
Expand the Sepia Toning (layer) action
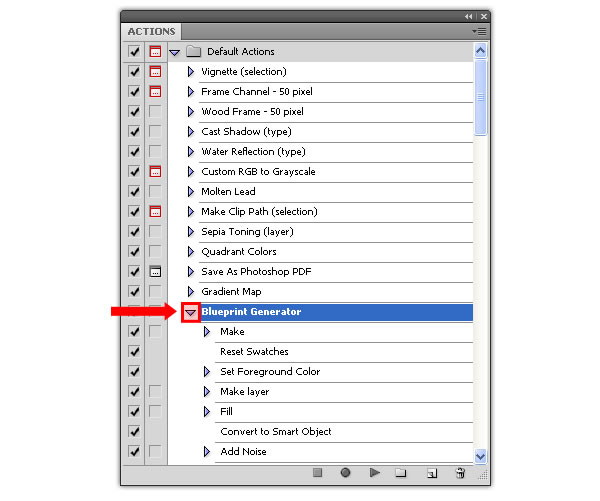[x=191, y=232]
